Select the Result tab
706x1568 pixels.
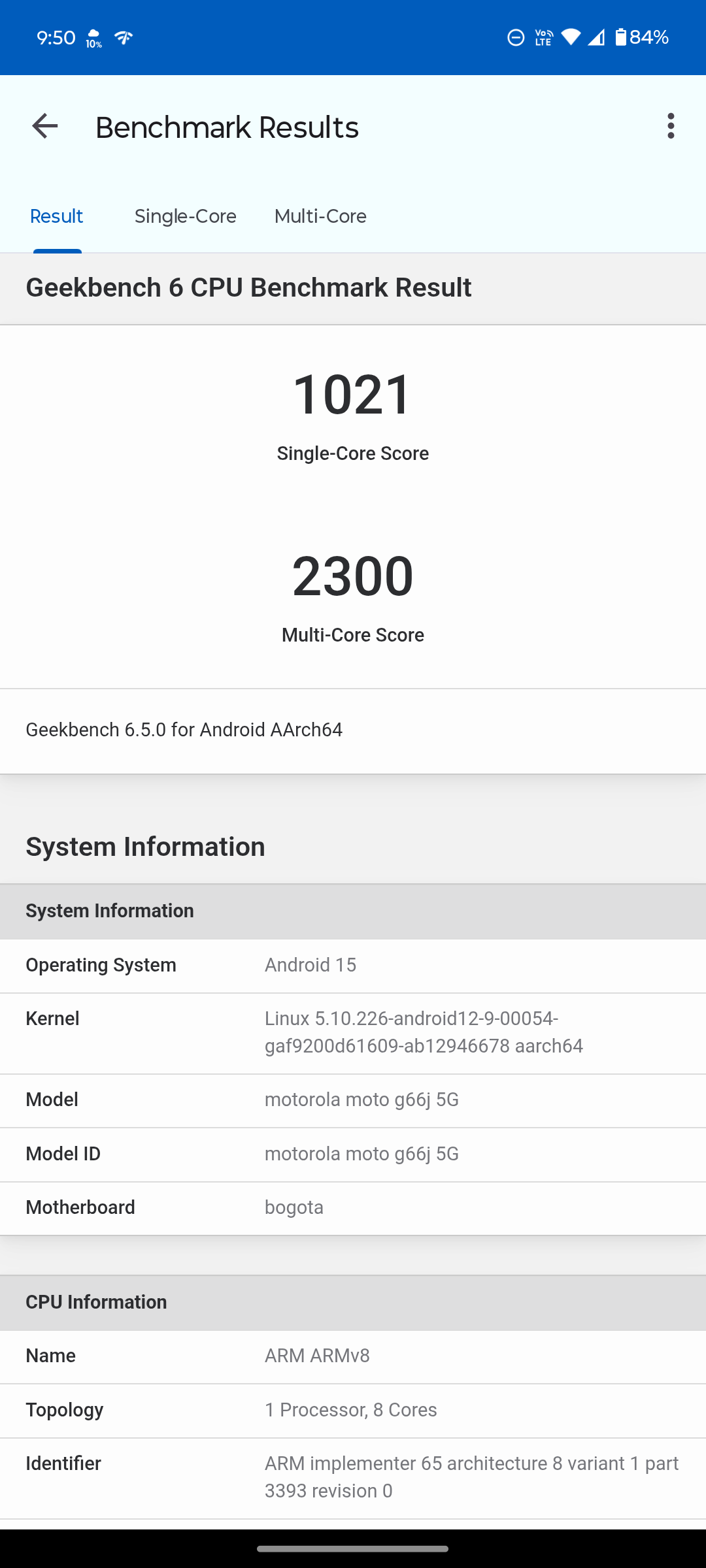57,216
